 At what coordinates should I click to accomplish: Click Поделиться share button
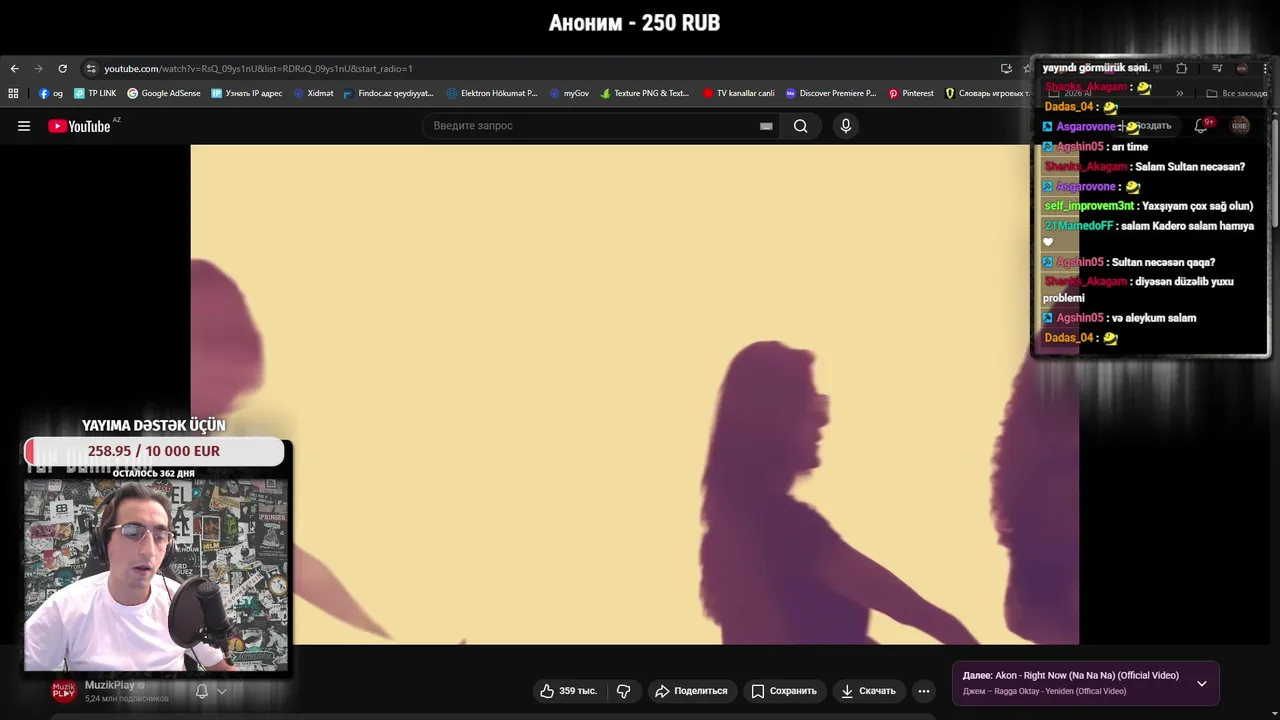click(691, 691)
